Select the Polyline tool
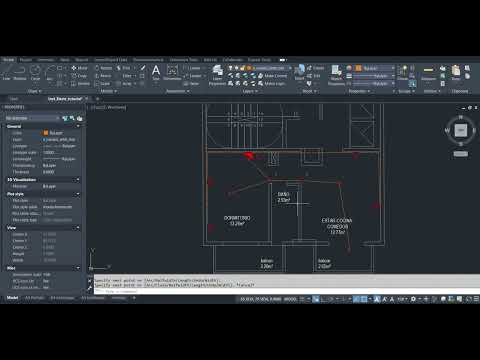Viewport: 480px width, 360px height. click(x=20, y=72)
